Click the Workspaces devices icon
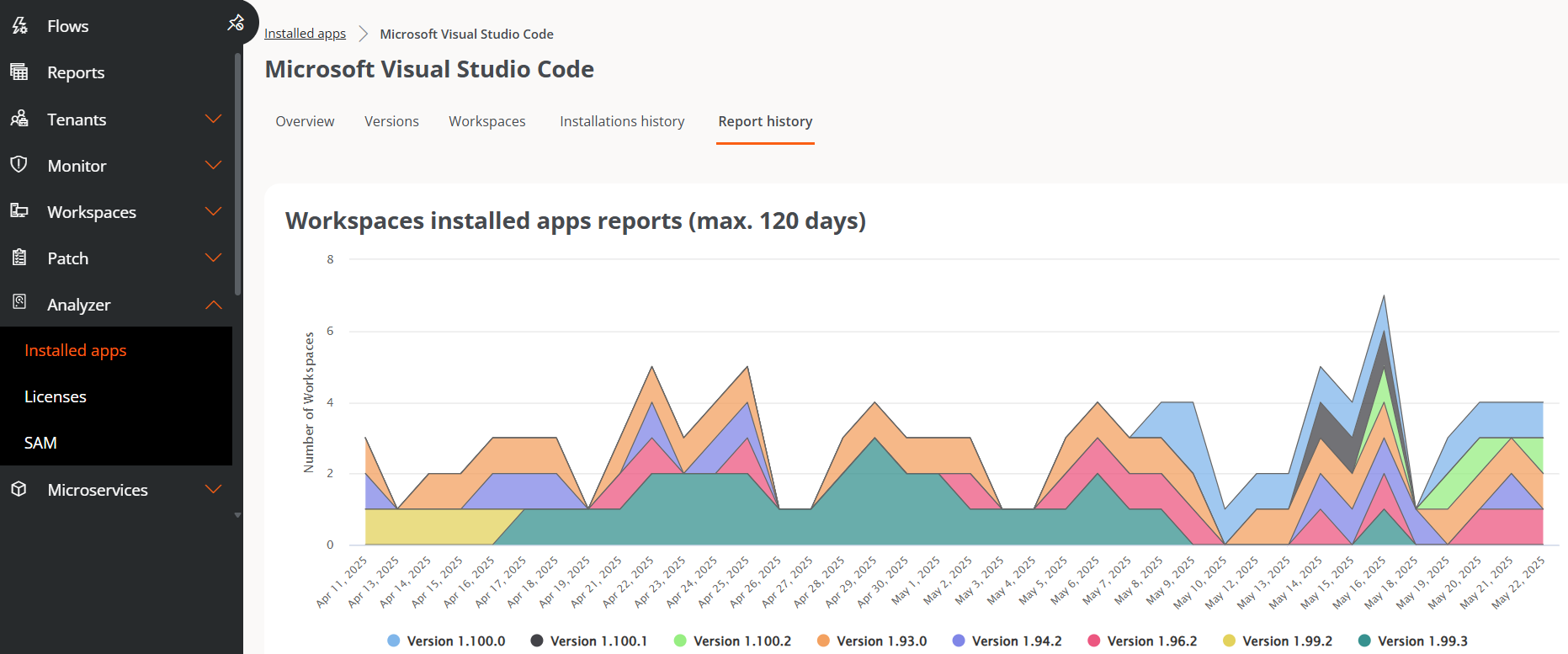 (x=19, y=210)
